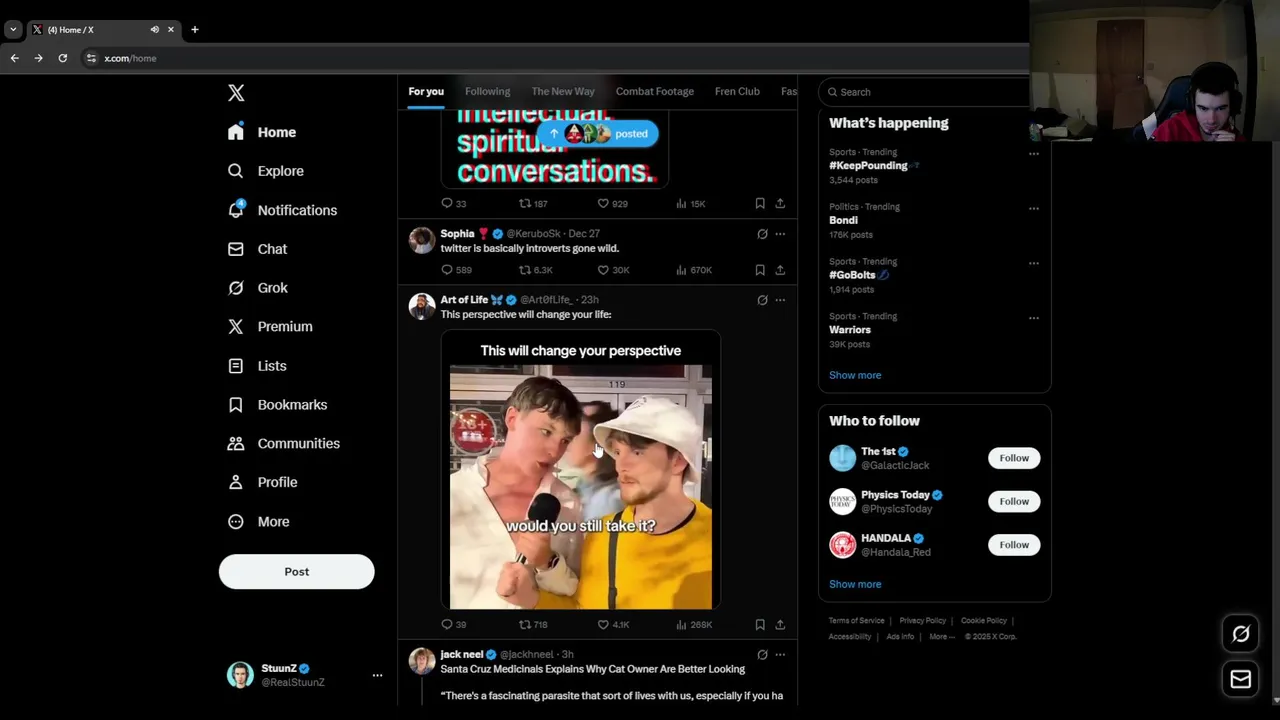Follow Physics Today
The height and width of the screenshot is (720, 1280).
[x=1014, y=501]
